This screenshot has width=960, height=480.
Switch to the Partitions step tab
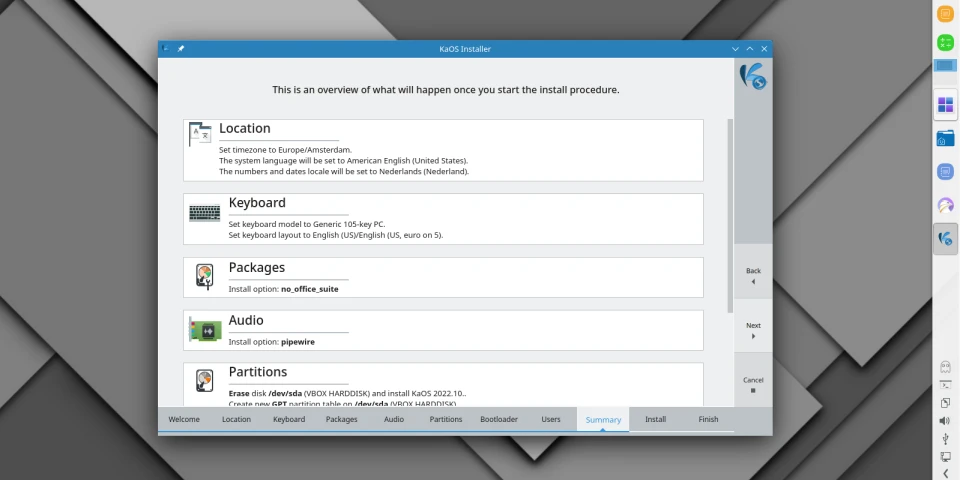pos(446,420)
